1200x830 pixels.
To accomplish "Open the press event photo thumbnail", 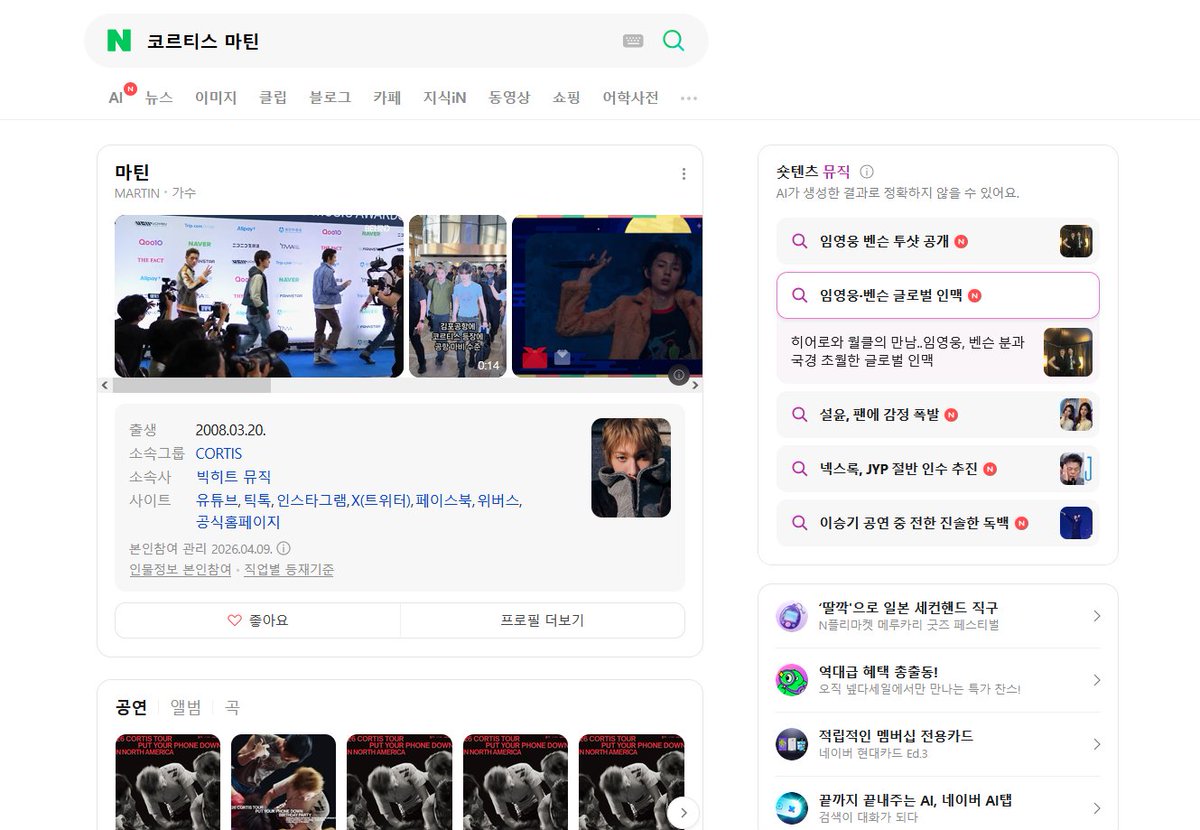I will pyautogui.click(x=259, y=296).
